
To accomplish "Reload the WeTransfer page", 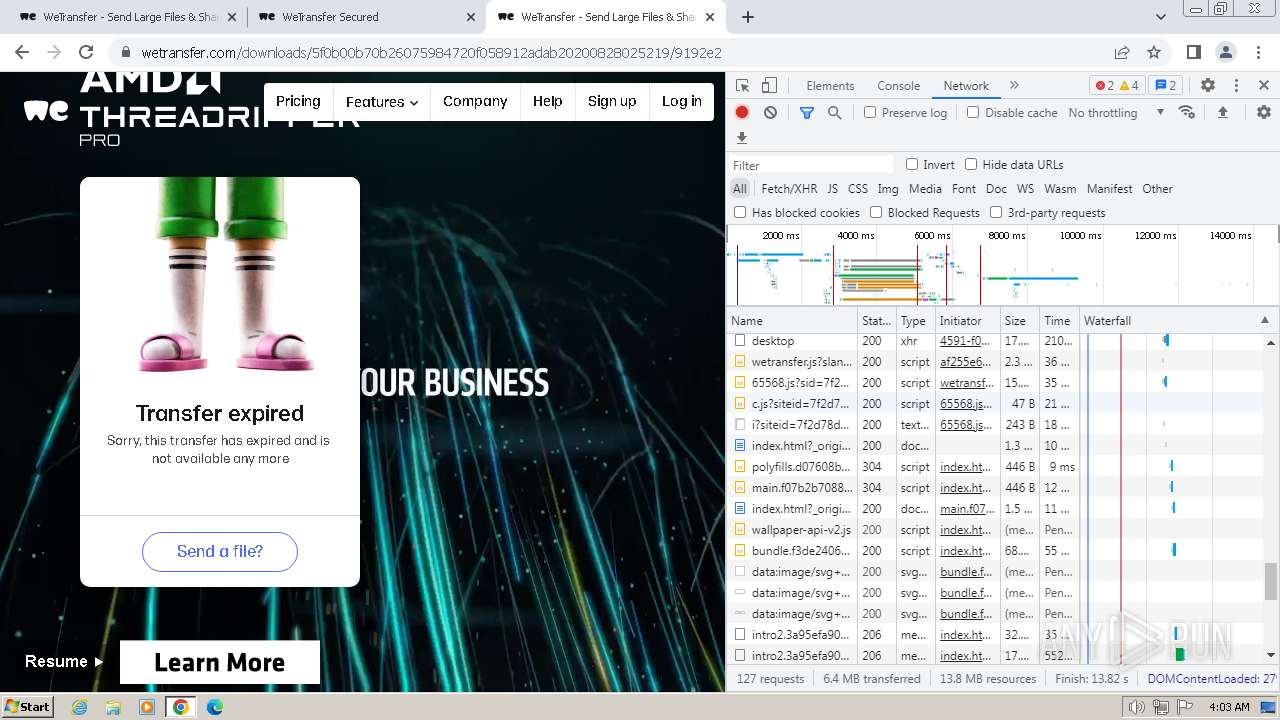I will click(x=86, y=52).
